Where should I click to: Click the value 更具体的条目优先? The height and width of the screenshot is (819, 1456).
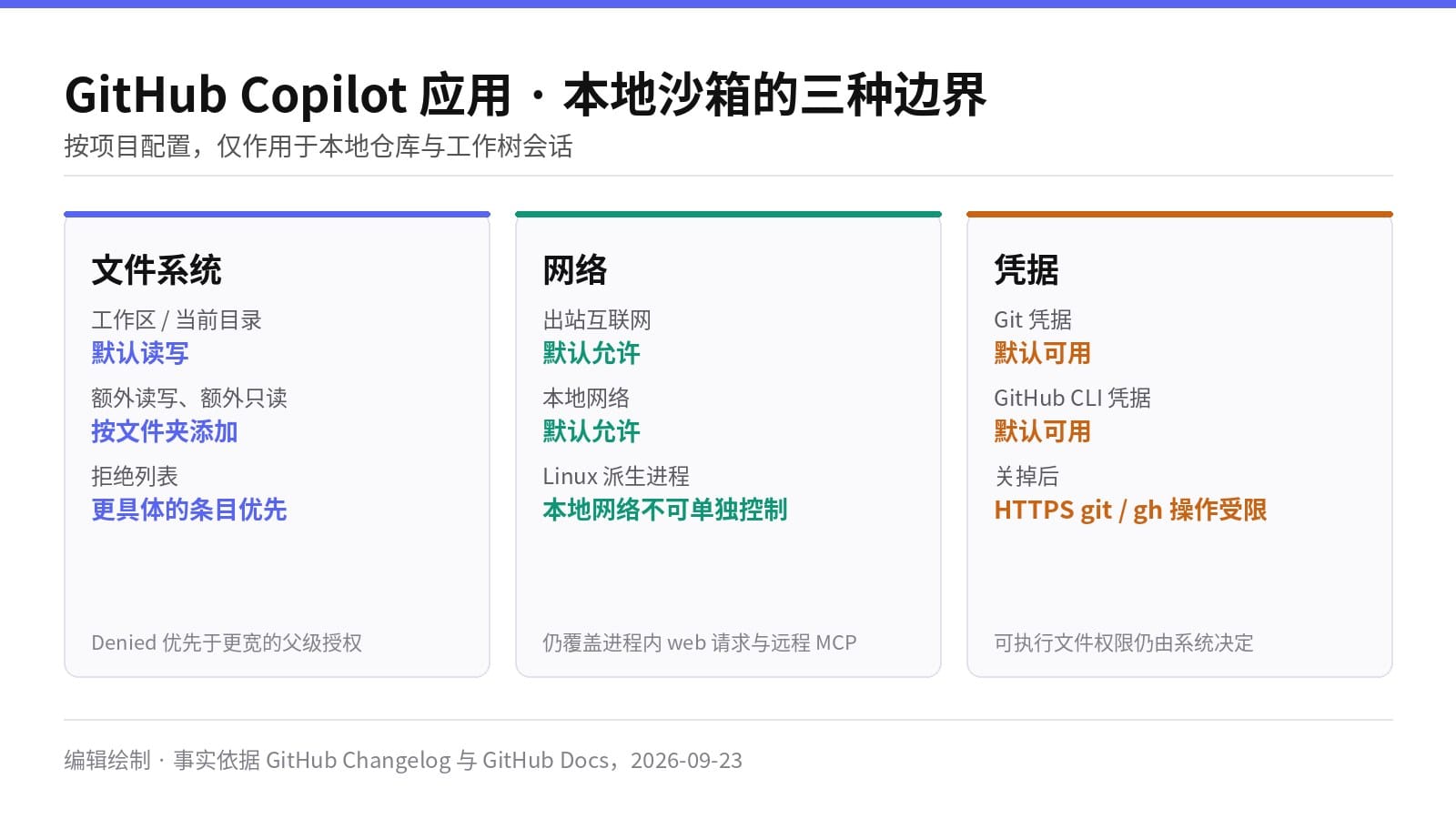pos(189,510)
